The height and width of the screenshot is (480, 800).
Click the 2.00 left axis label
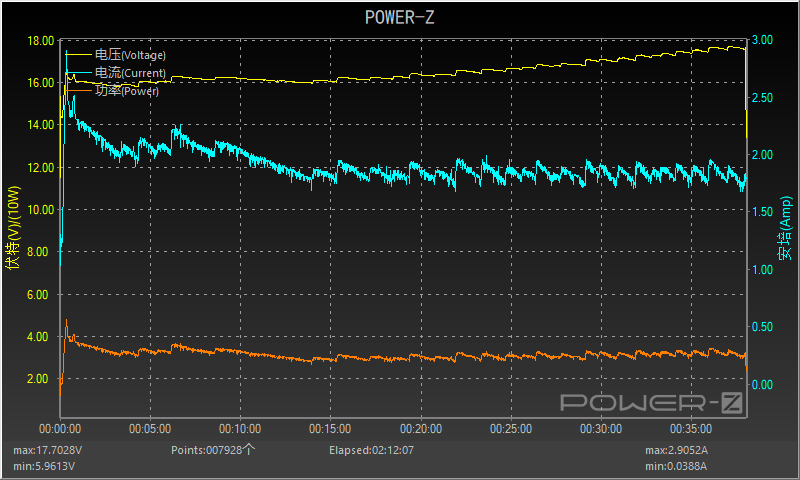(x=37, y=379)
